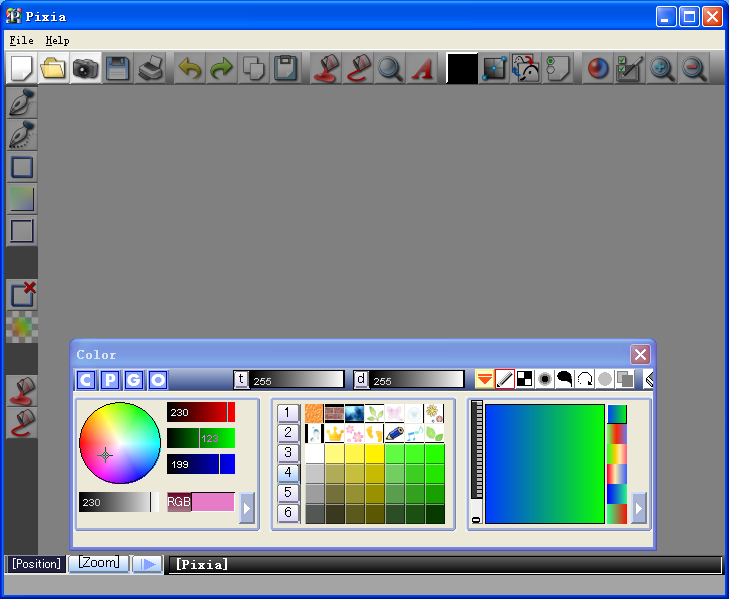
Task: Click the red channel slider at 230
Action: [201, 412]
